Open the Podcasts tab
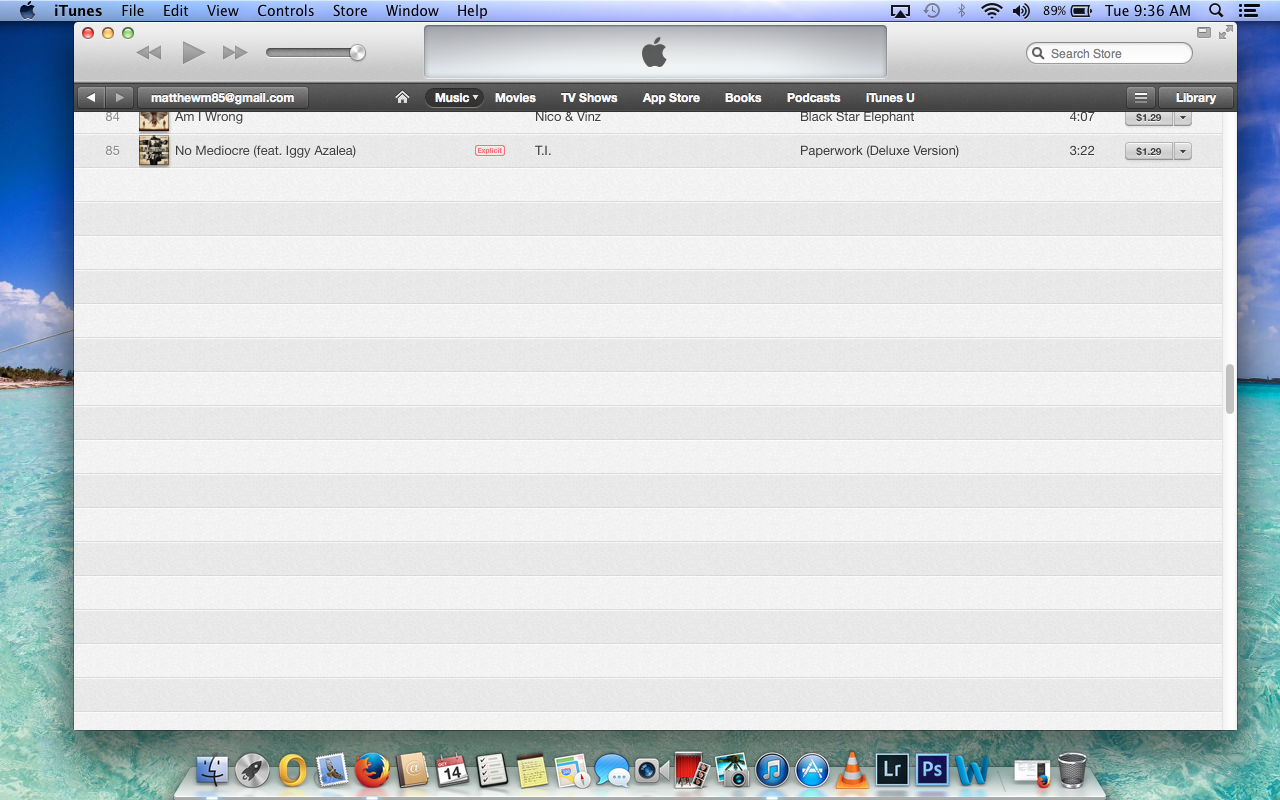Screen dimensions: 1280x800 point(813,98)
